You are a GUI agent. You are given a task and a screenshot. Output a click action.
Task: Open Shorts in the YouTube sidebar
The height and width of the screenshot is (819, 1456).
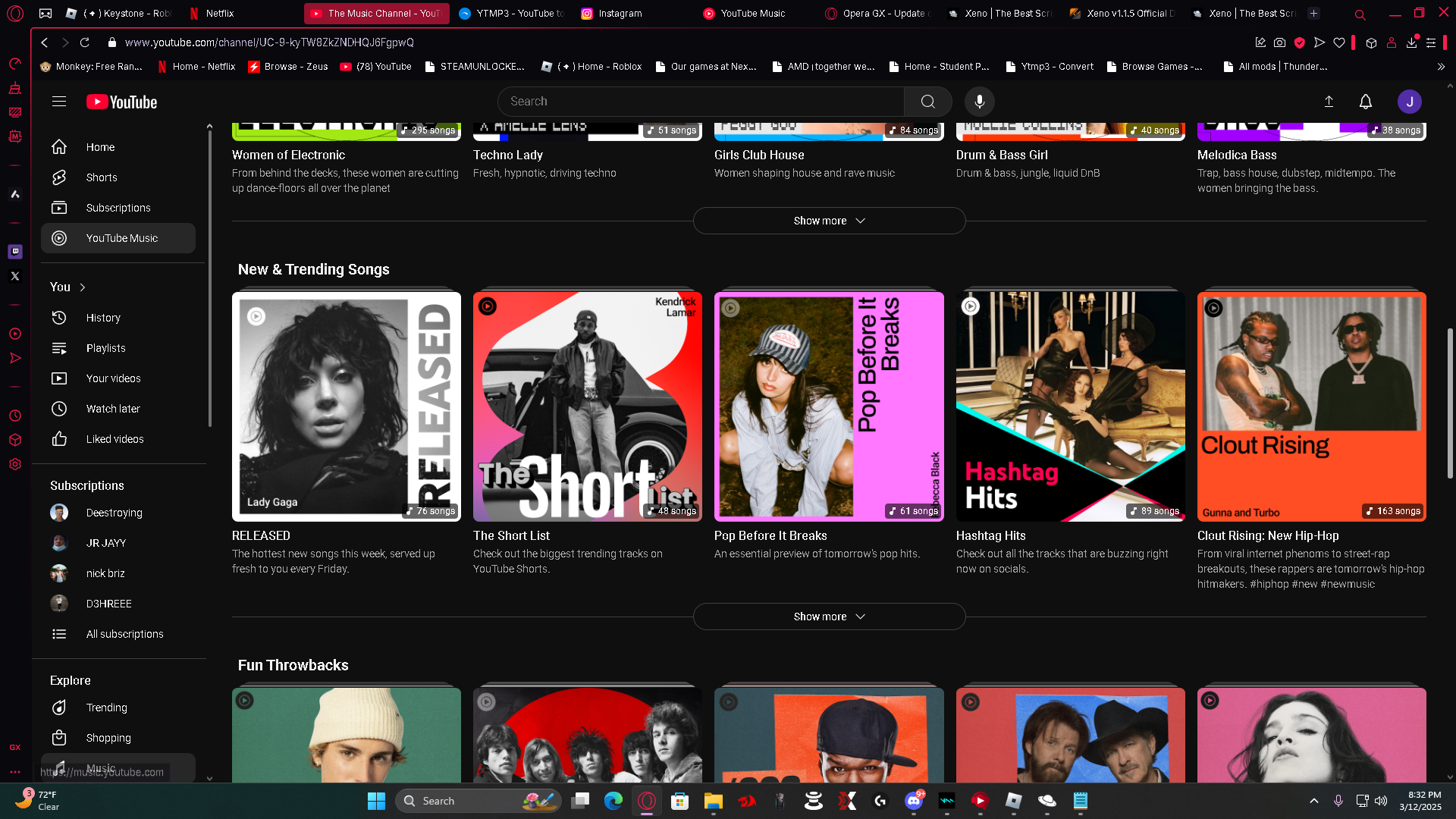pyautogui.click(x=118, y=177)
